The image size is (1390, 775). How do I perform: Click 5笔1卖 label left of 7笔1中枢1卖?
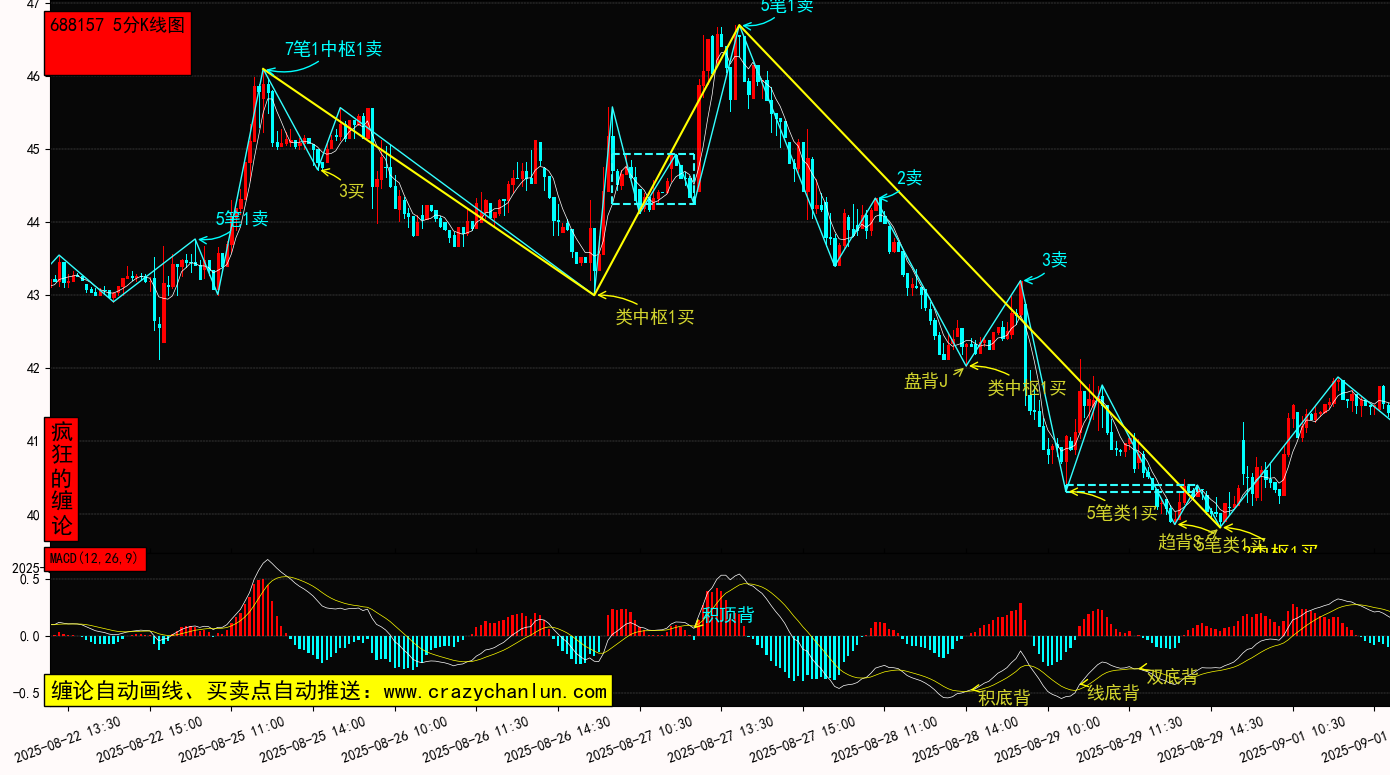[242, 219]
